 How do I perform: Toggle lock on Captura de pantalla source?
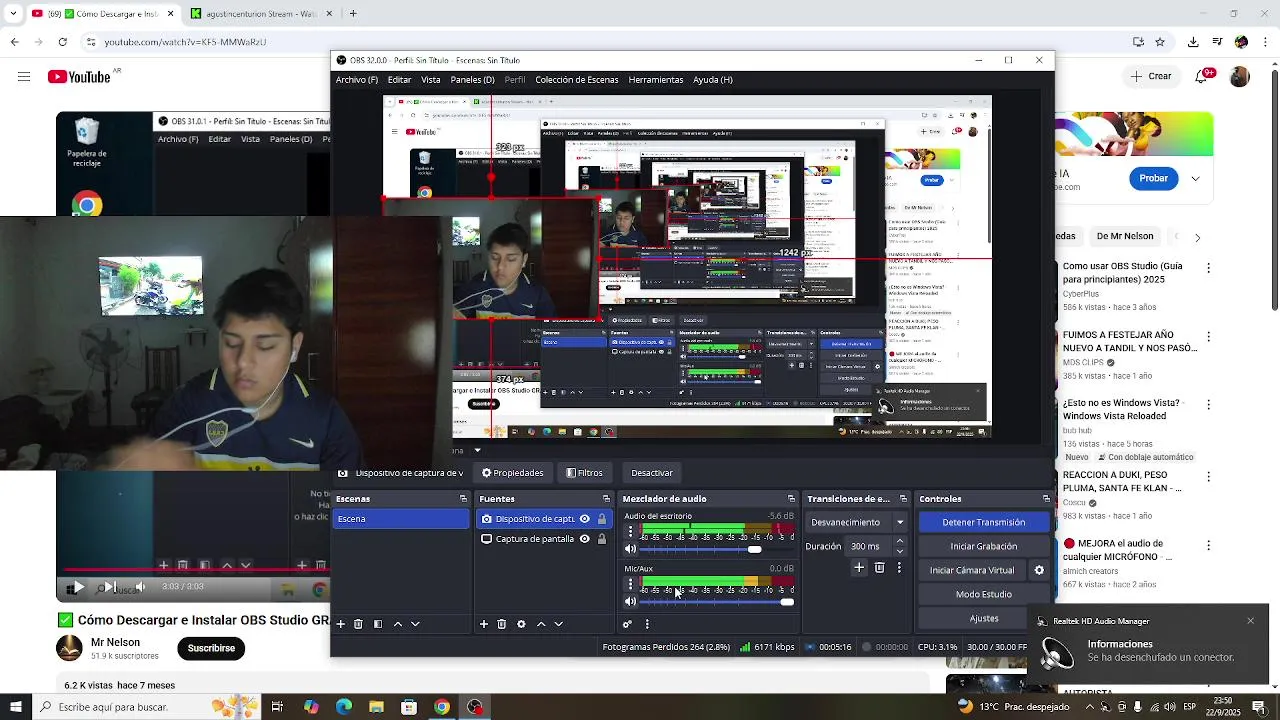tap(602, 539)
